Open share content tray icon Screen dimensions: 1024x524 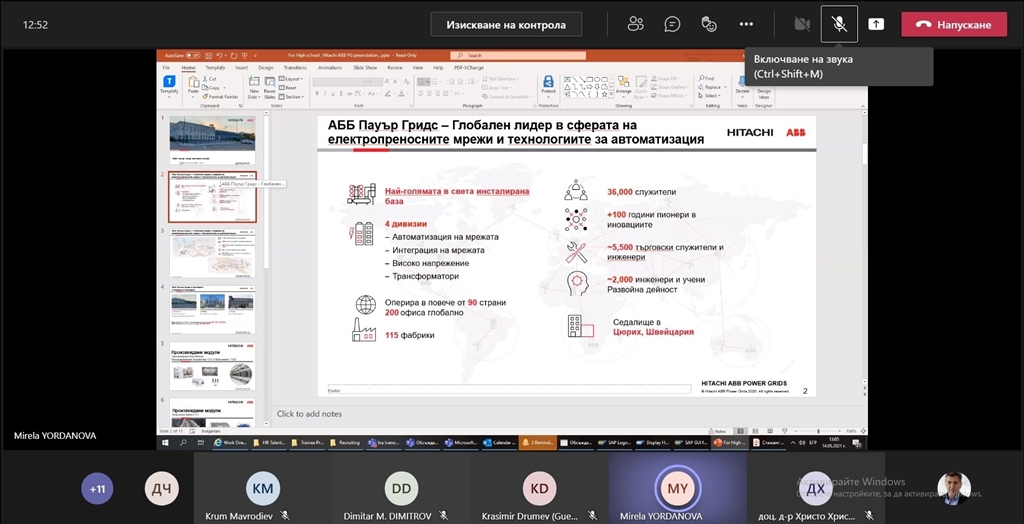click(876, 24)
